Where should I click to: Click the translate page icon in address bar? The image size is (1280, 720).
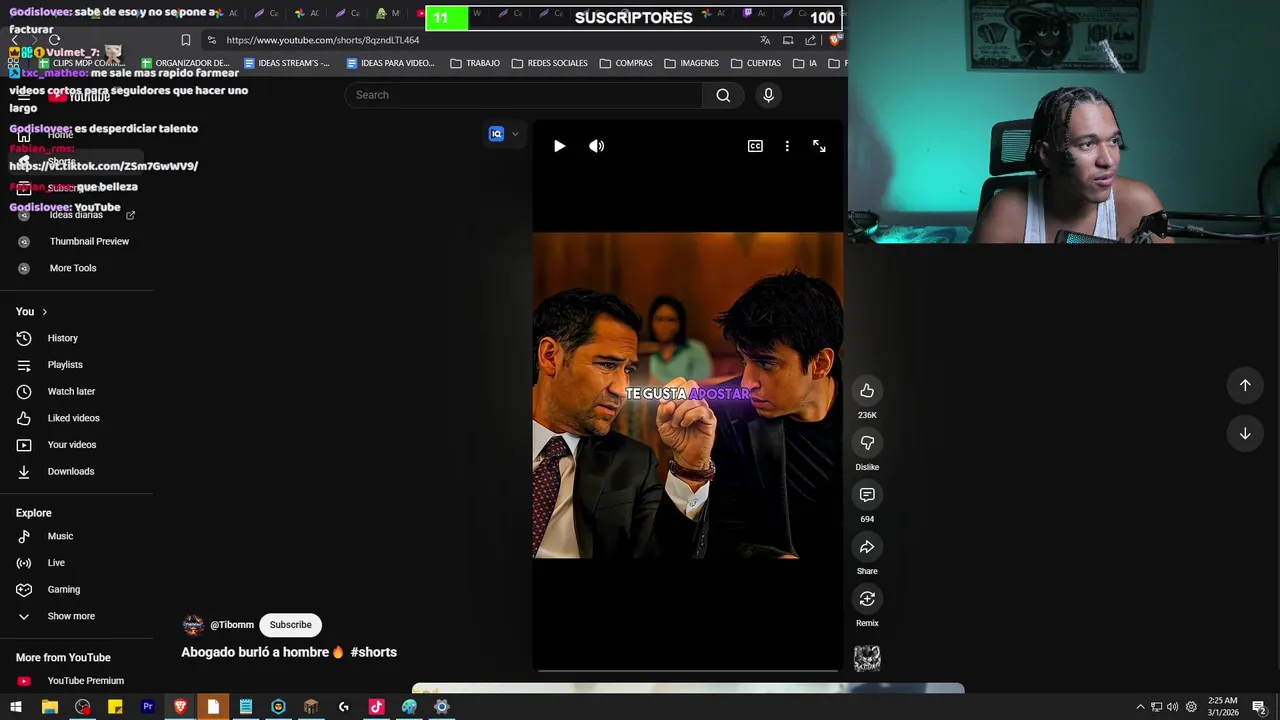[x=765, y=40]
